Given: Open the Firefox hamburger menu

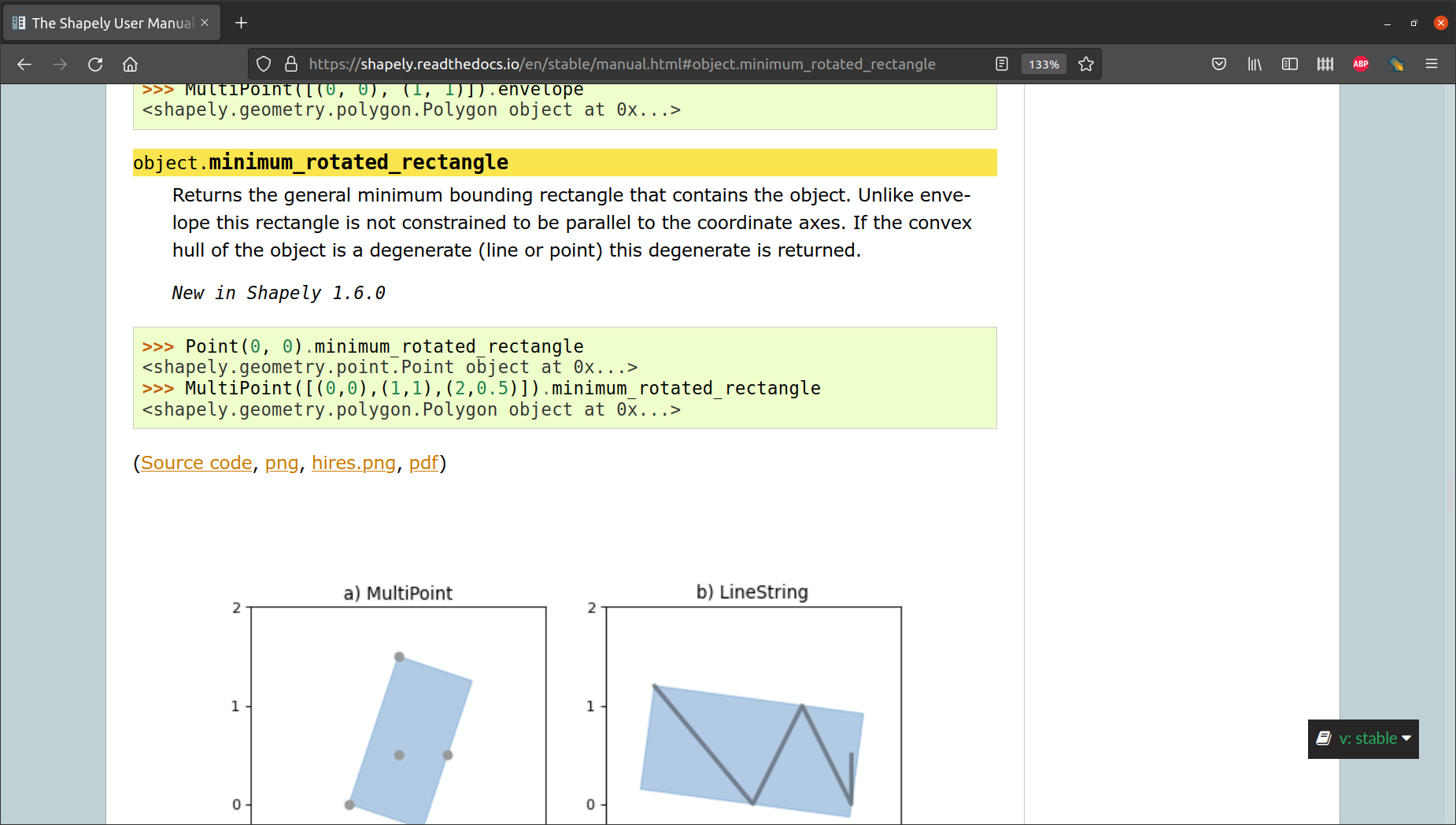Looking at the screenshot, I should point(1432,65).
